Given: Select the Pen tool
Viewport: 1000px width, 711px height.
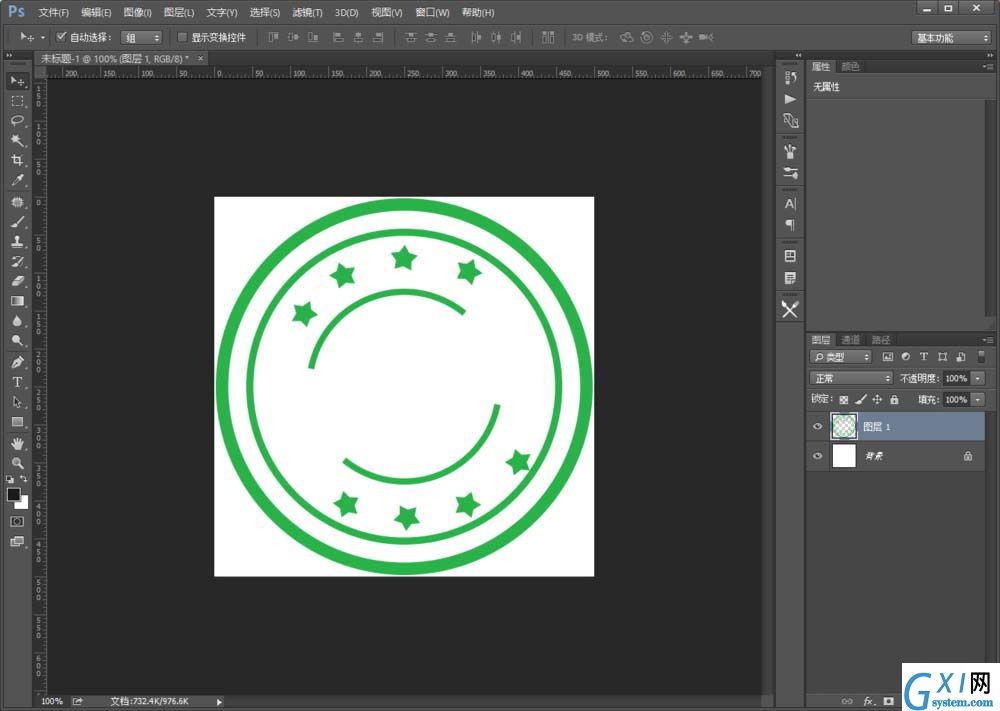Looking at the screenshot, I should (x=17, y=362).
